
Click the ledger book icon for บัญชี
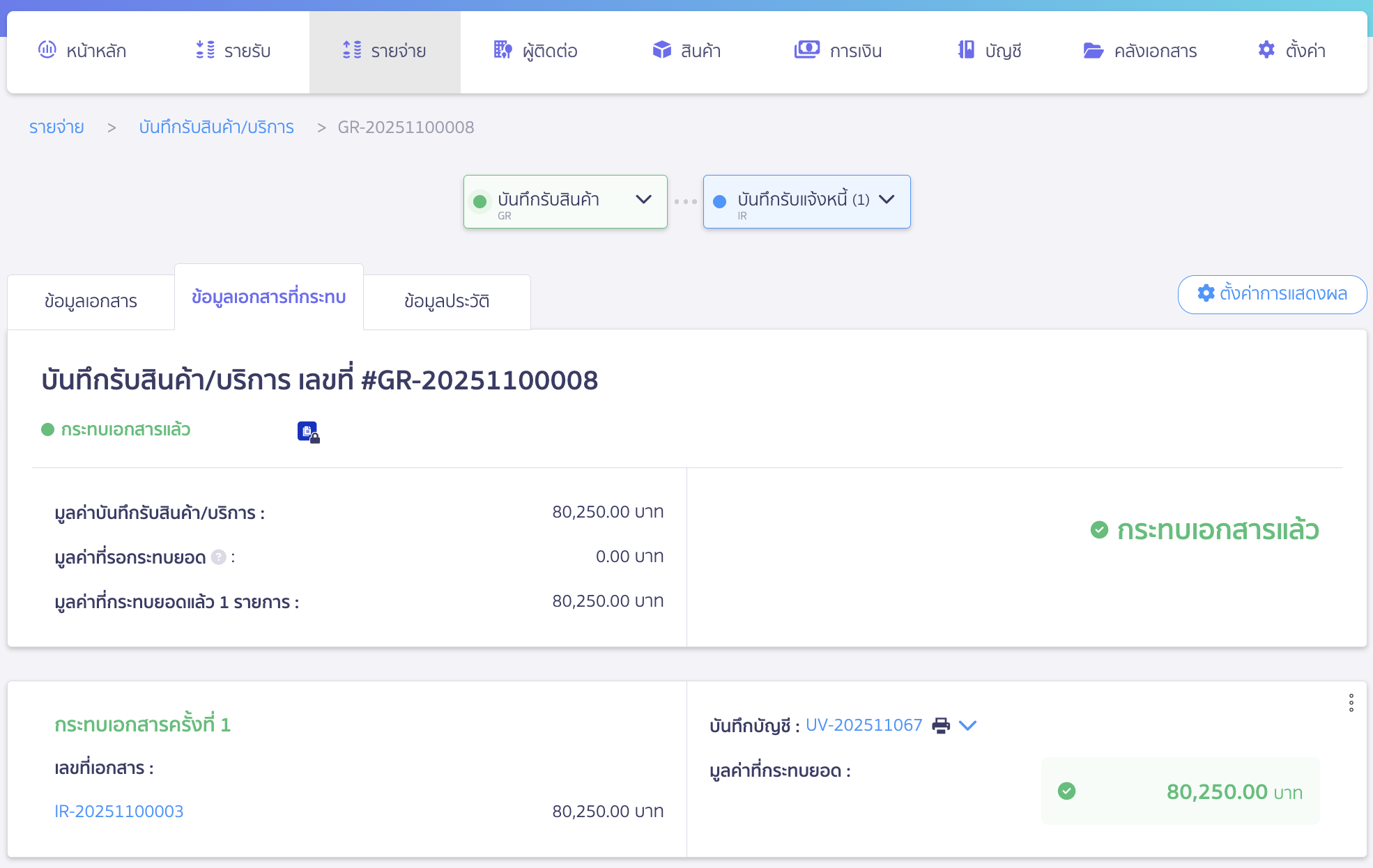click(x=966, y=49)
